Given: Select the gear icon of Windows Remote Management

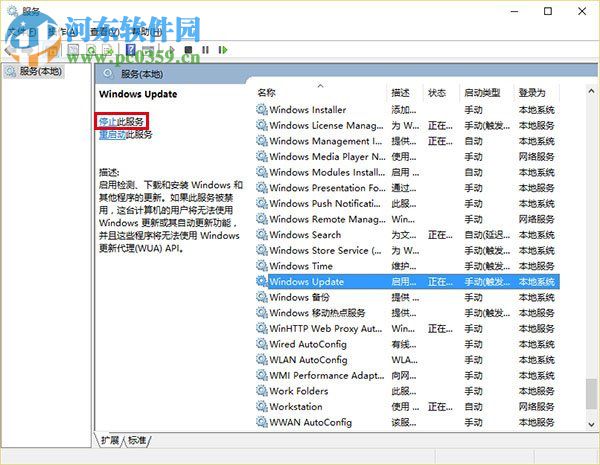Looking at the screenshot, I should point(262,219).
